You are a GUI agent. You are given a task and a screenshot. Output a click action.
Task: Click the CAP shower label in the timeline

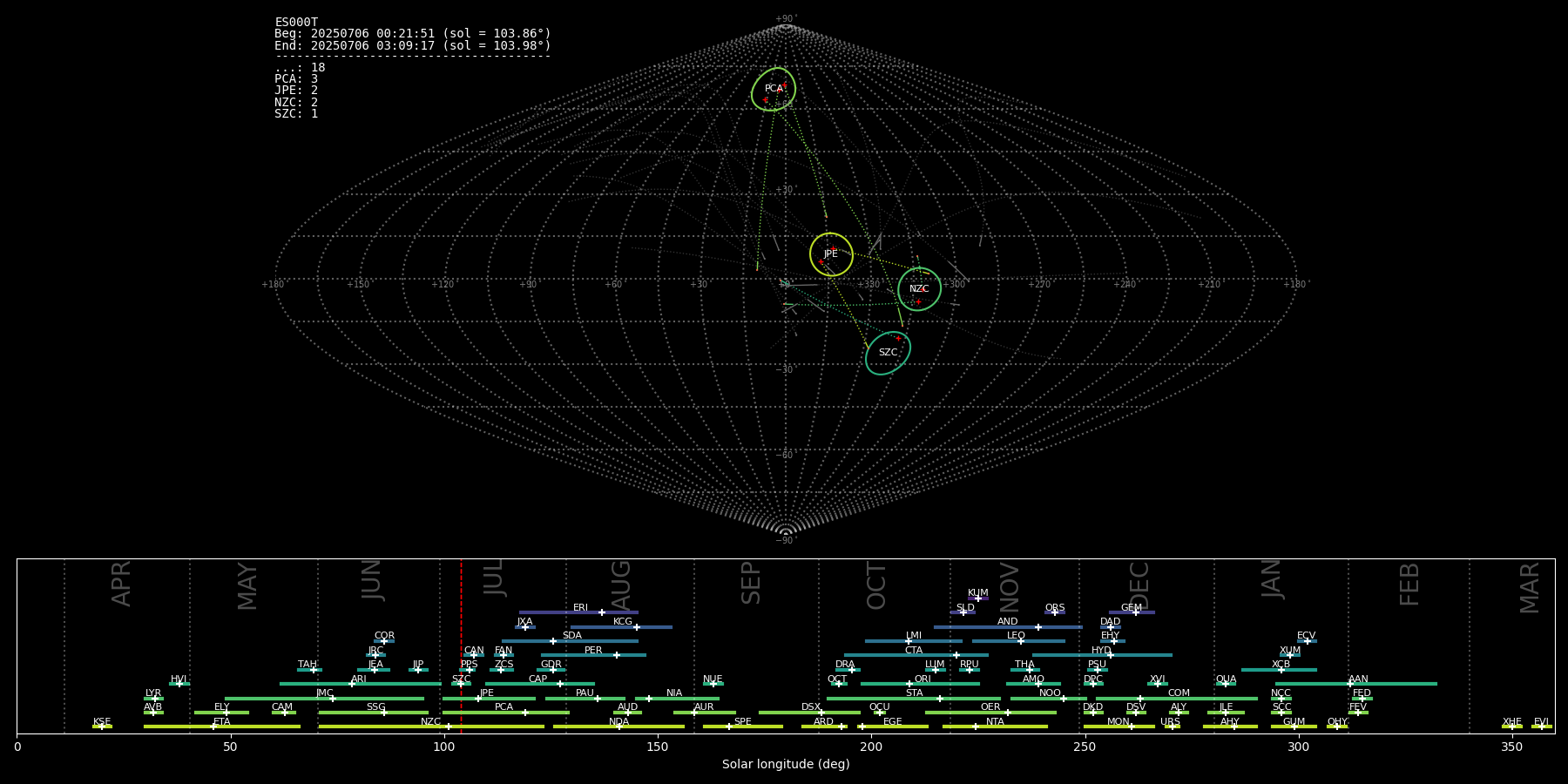(537, 679)
